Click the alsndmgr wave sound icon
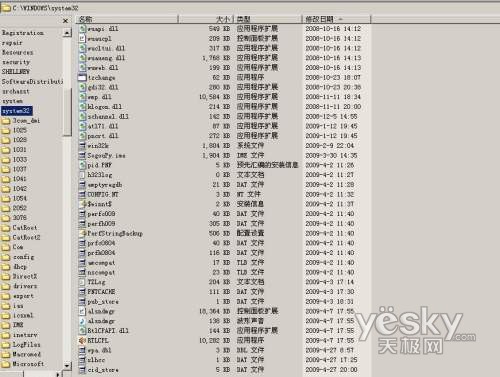 pyautogui.click(x=82, y=321)
